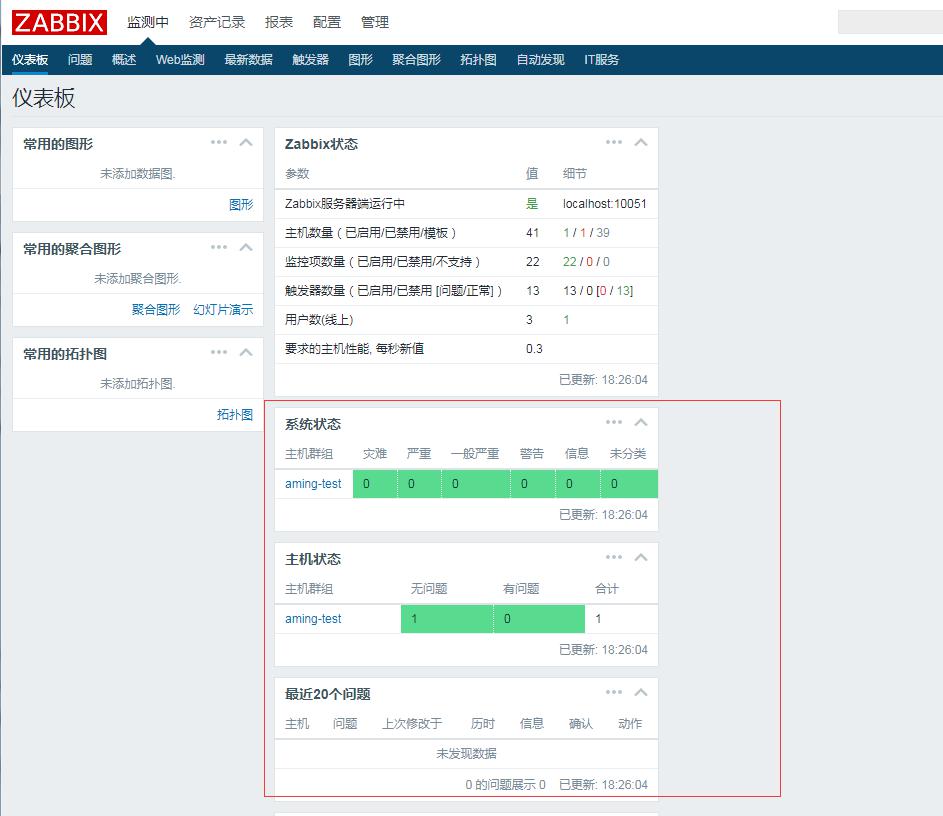Select the 仪表板 submenu tab
The image size is (943, 816).
click(29, 60)
